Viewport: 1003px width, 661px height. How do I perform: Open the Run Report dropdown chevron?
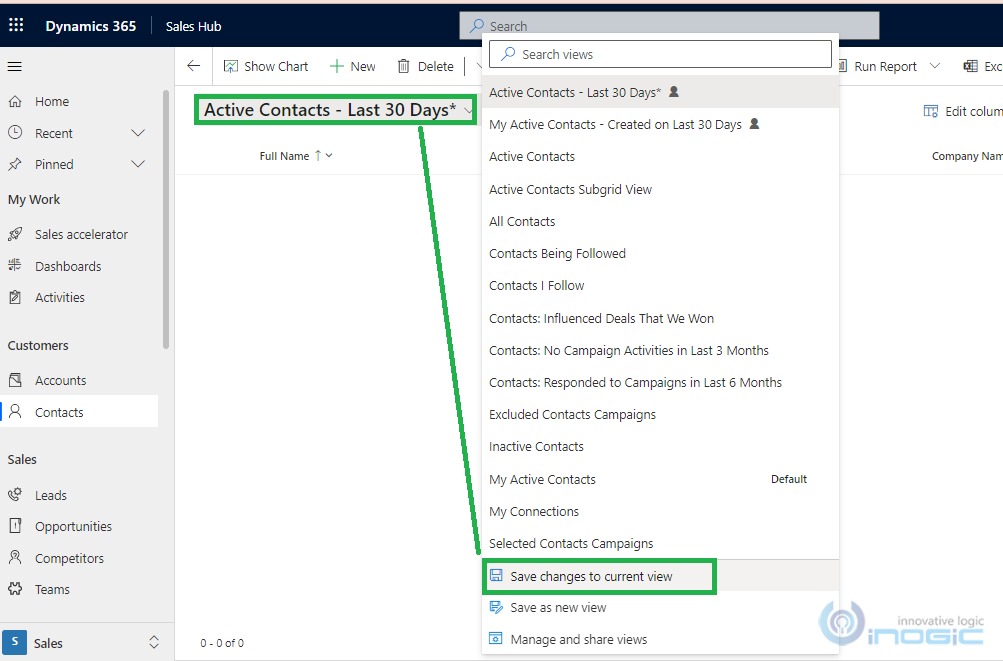[935, 66]
